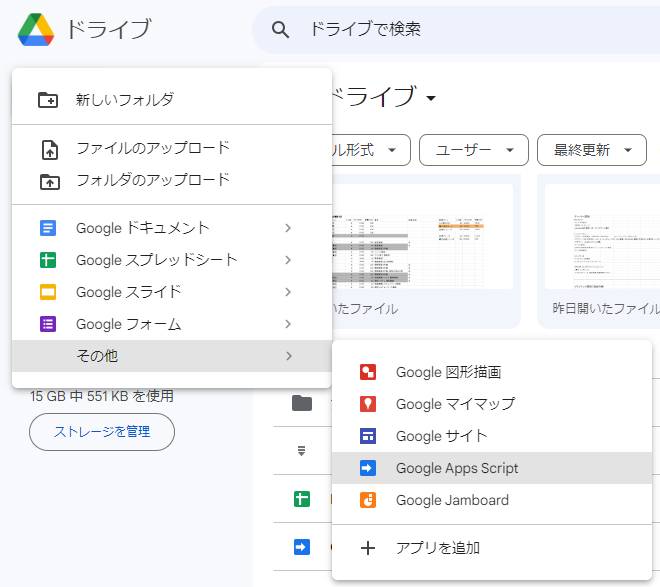Click the ドライブ product name text
The width and height of the screenshot is (660, 587).
109,29
